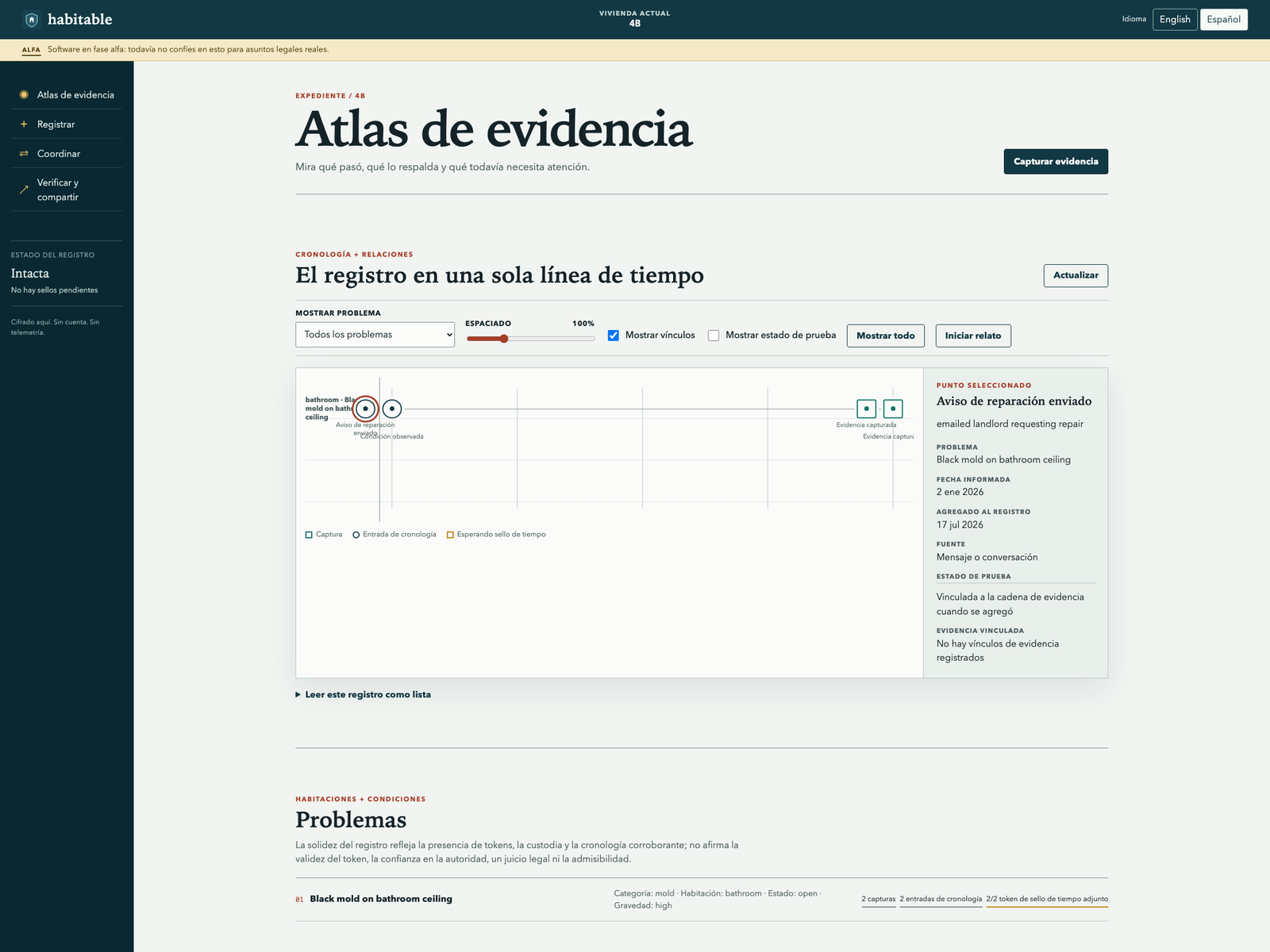Click the habitable brand name
This screenshot has width=1270, height=952.
pos(80,19)
